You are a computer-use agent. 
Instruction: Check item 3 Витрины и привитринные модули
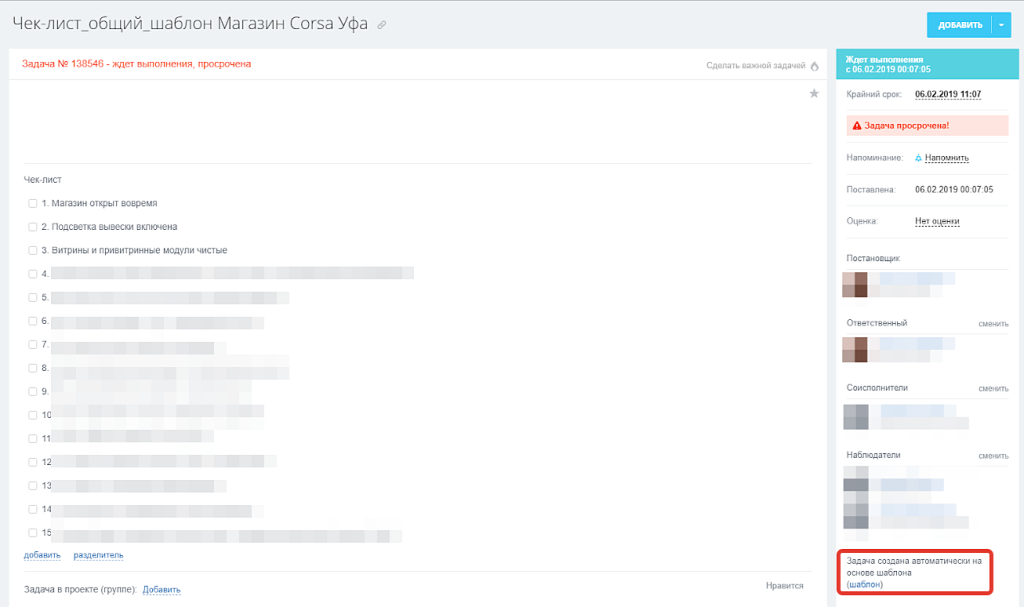[33, 250]
